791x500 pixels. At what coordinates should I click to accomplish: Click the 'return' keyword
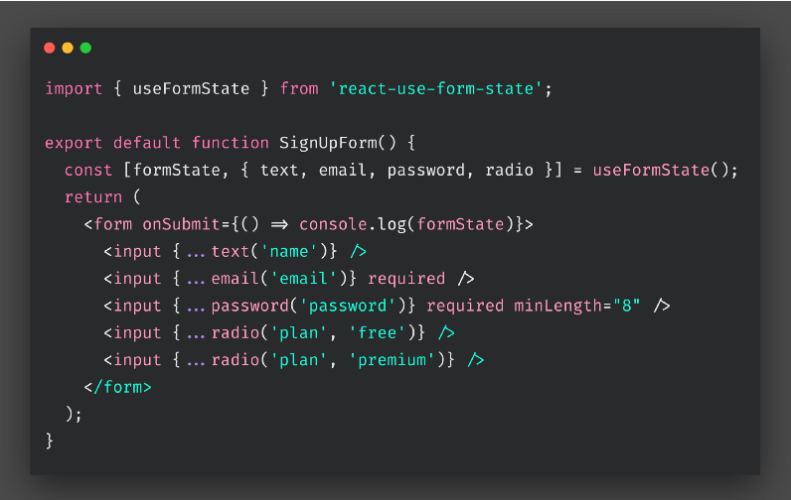[x=93, y=197]
